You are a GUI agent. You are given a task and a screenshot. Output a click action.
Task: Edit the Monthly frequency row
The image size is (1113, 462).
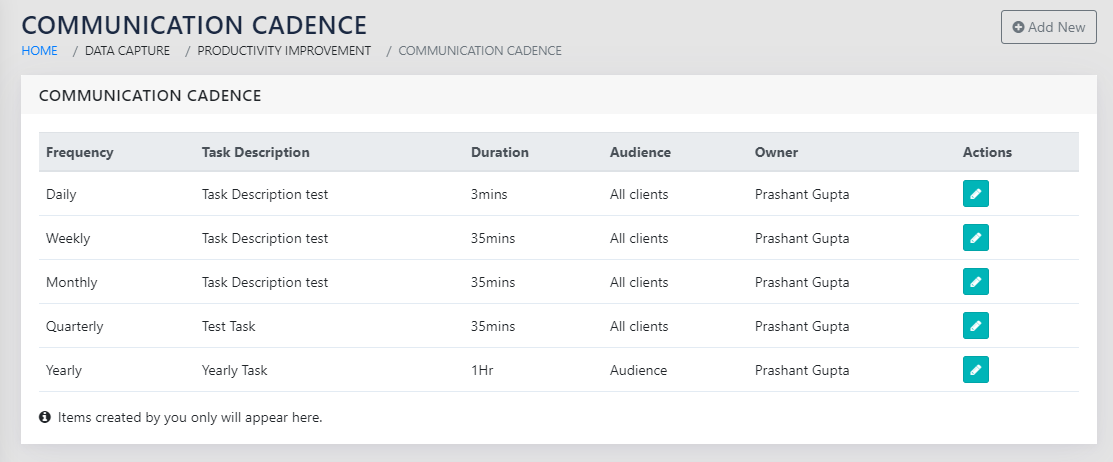pyautogui.click(x=975, y=282)
